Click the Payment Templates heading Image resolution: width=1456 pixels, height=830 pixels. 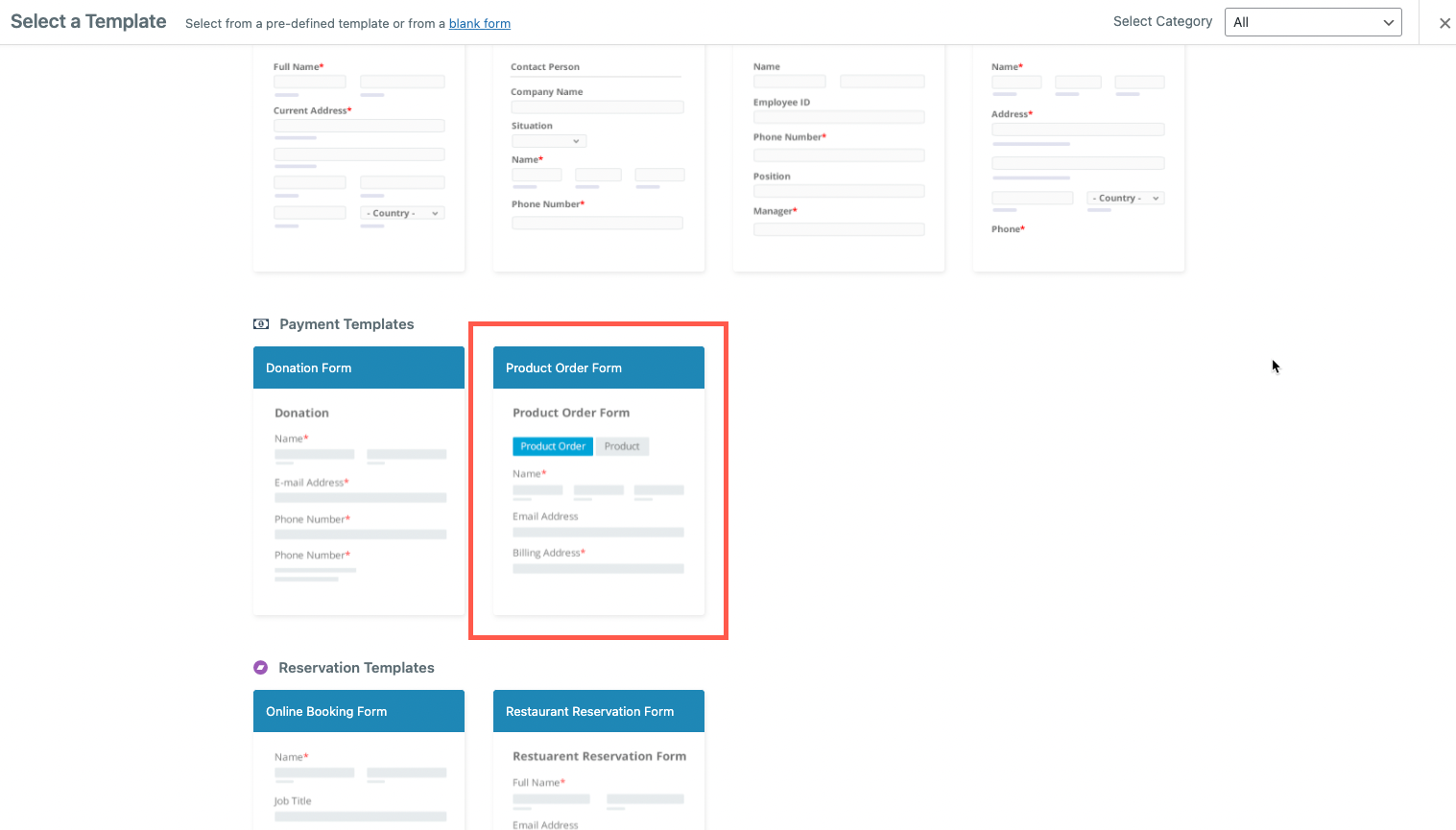click(x=346, y=324)
